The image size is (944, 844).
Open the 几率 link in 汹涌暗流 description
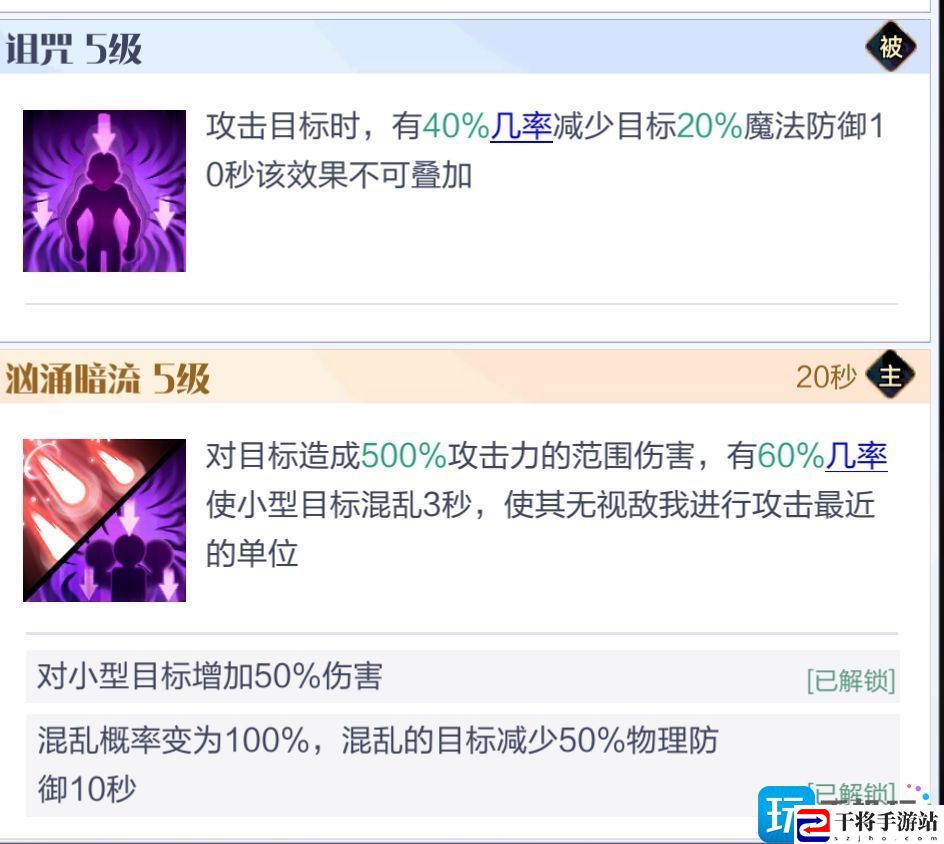(856, 456)
